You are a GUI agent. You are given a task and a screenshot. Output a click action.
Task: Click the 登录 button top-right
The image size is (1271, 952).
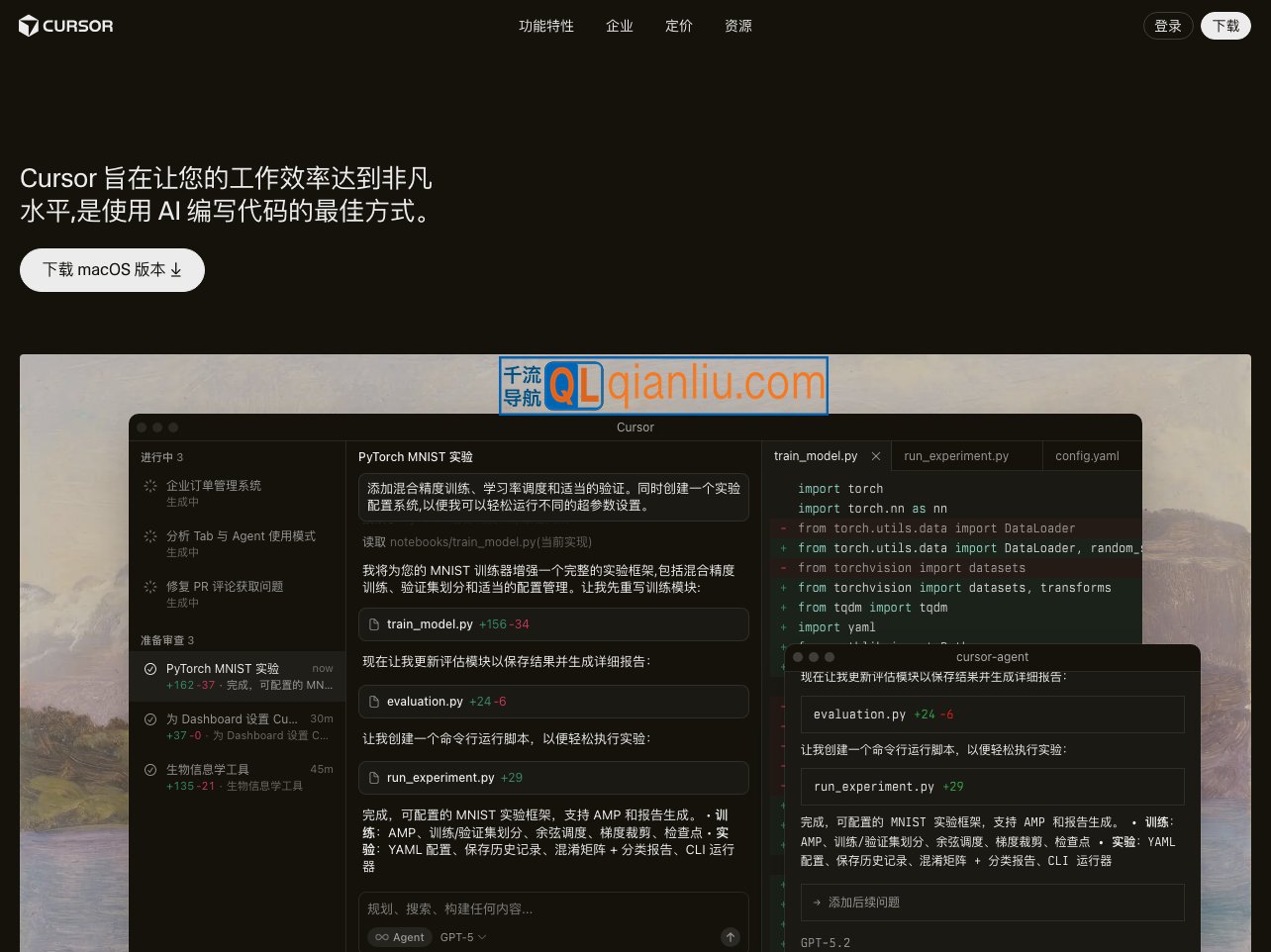coord(1168,26)
